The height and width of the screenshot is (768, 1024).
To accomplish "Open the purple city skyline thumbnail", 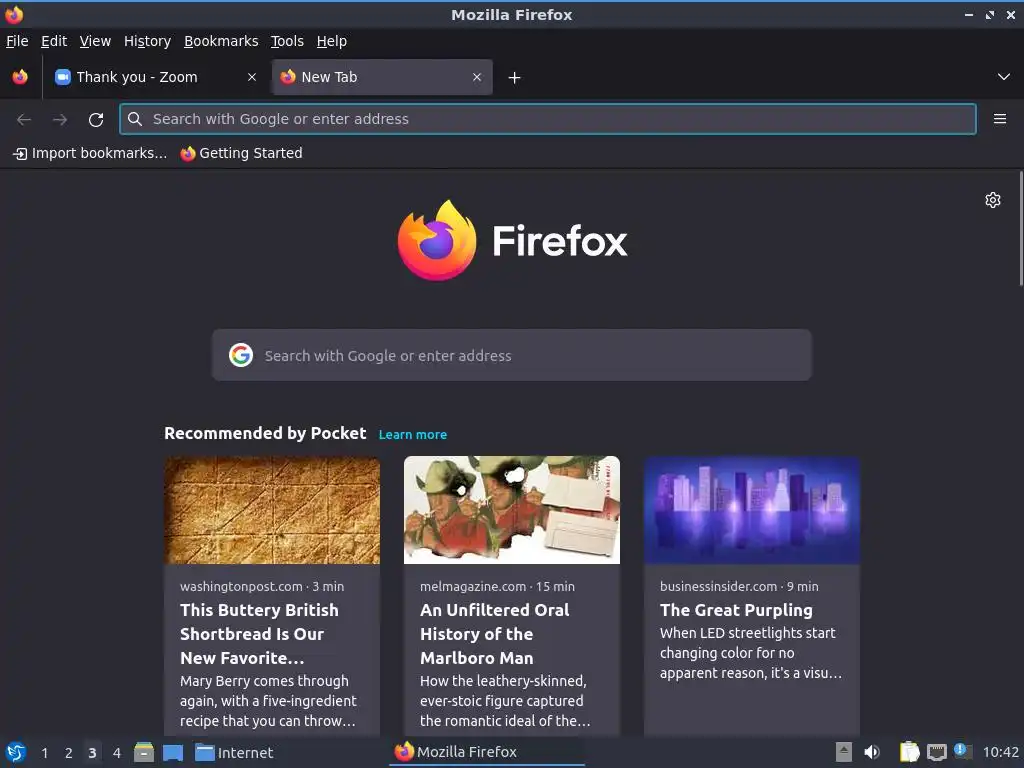I will pyautogui.click(x=752, y=510).
